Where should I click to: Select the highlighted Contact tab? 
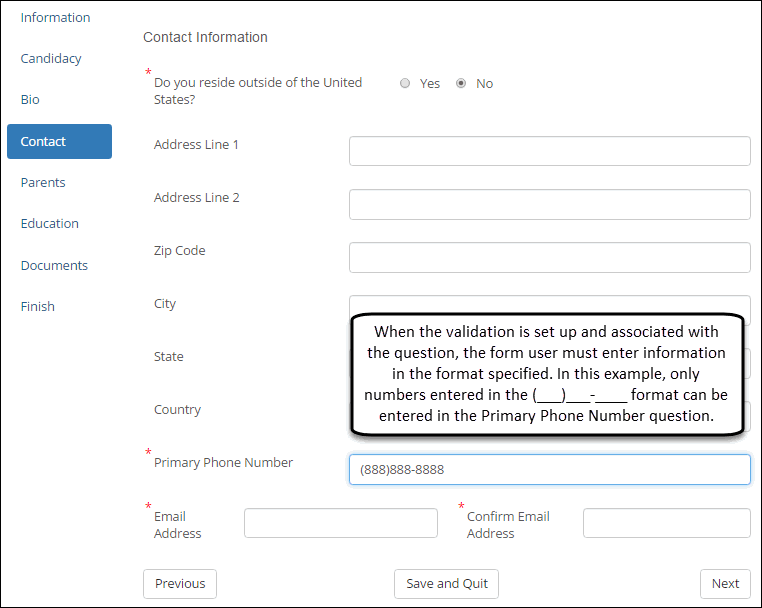59,141
